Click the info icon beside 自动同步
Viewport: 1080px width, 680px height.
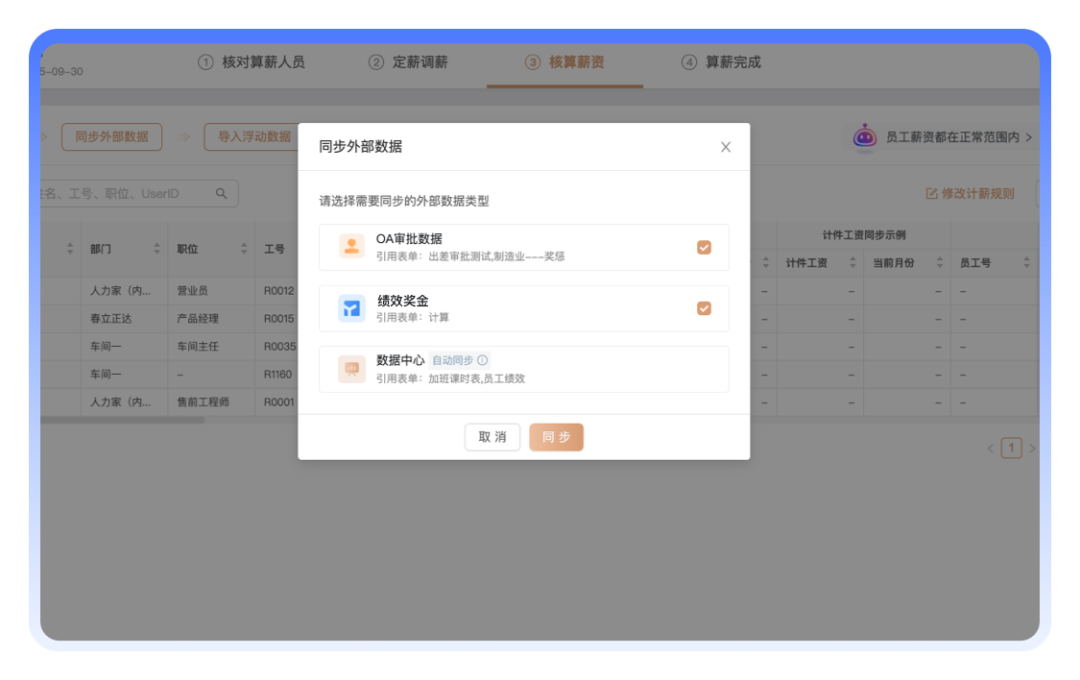(483, 361)
